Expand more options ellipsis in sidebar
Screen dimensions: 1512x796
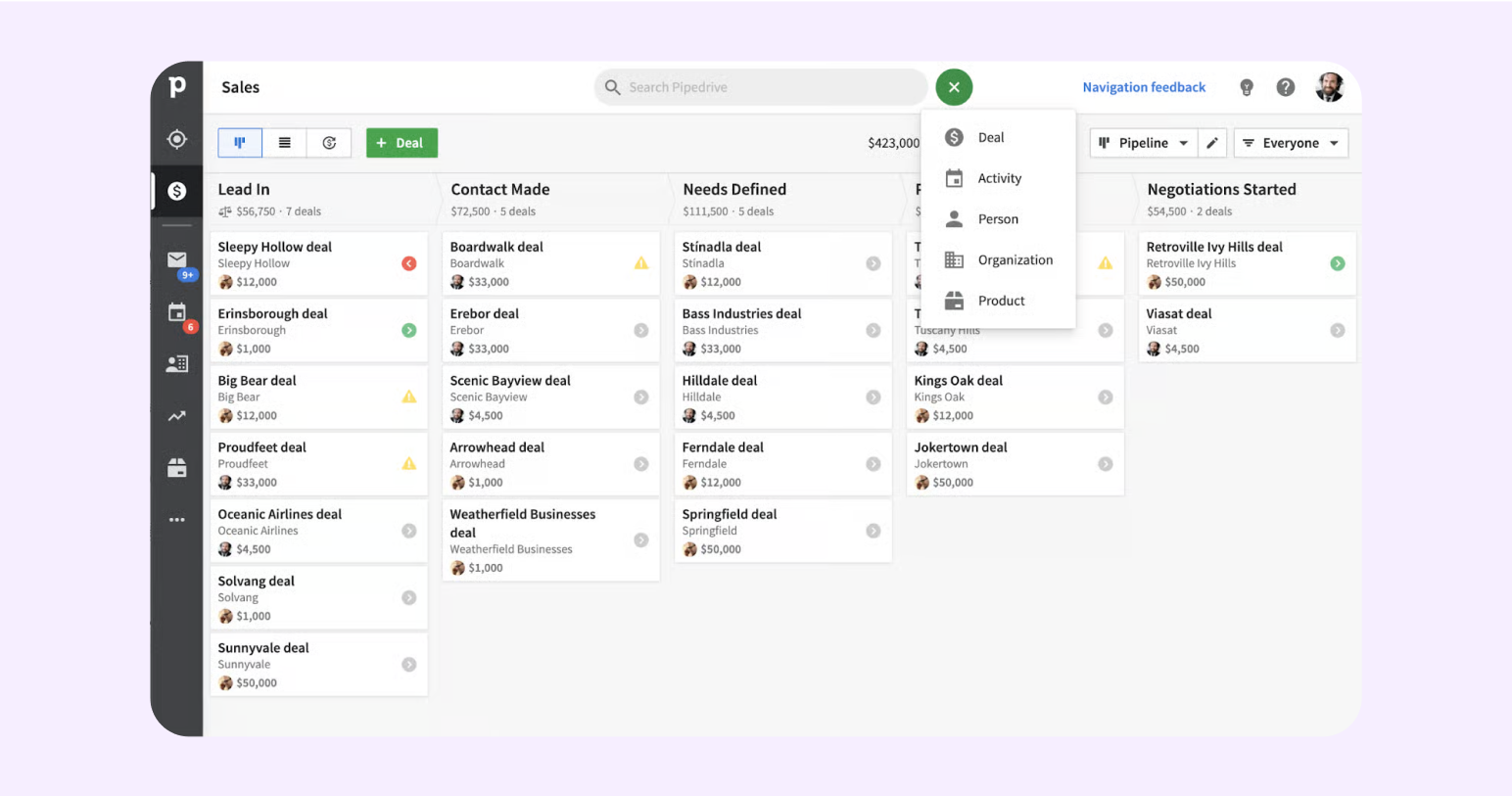[x=176, y=520]
